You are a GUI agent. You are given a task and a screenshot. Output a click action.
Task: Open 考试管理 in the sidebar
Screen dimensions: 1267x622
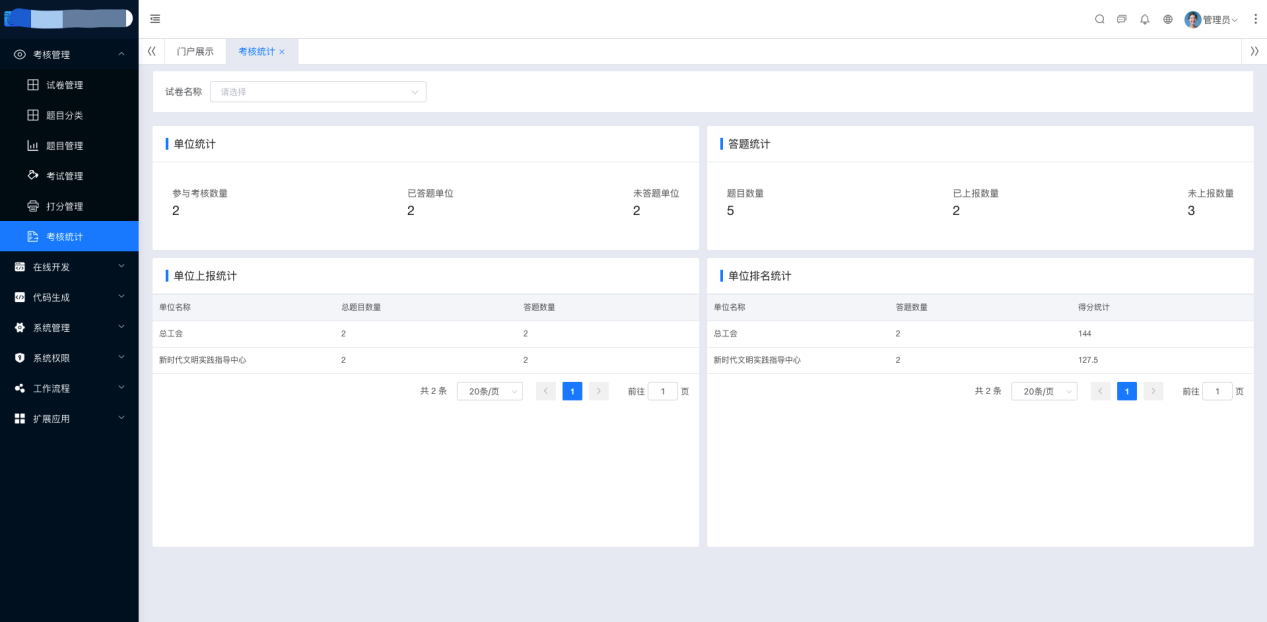coord(69,176)
